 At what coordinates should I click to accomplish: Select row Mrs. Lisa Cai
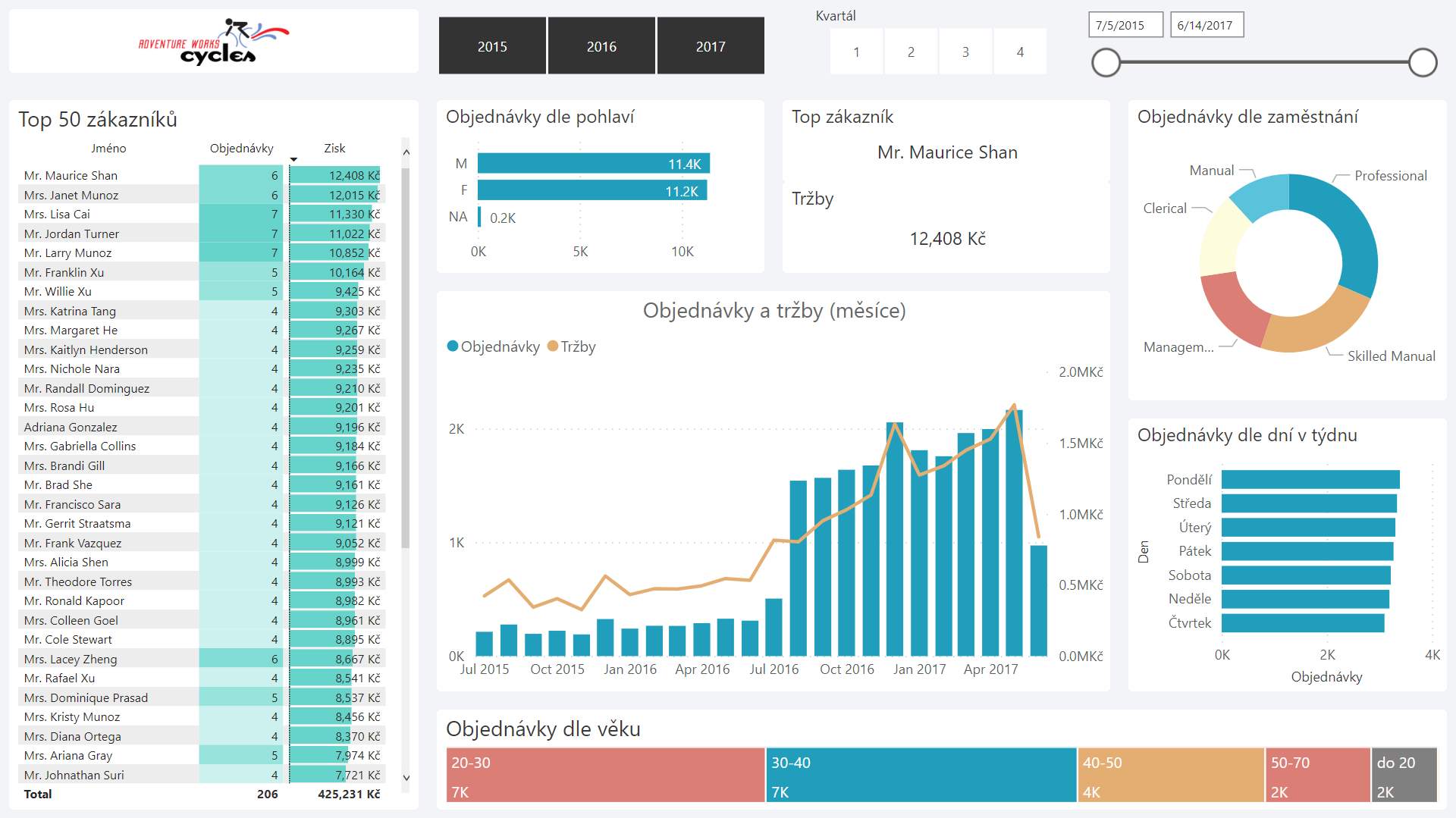202,214
